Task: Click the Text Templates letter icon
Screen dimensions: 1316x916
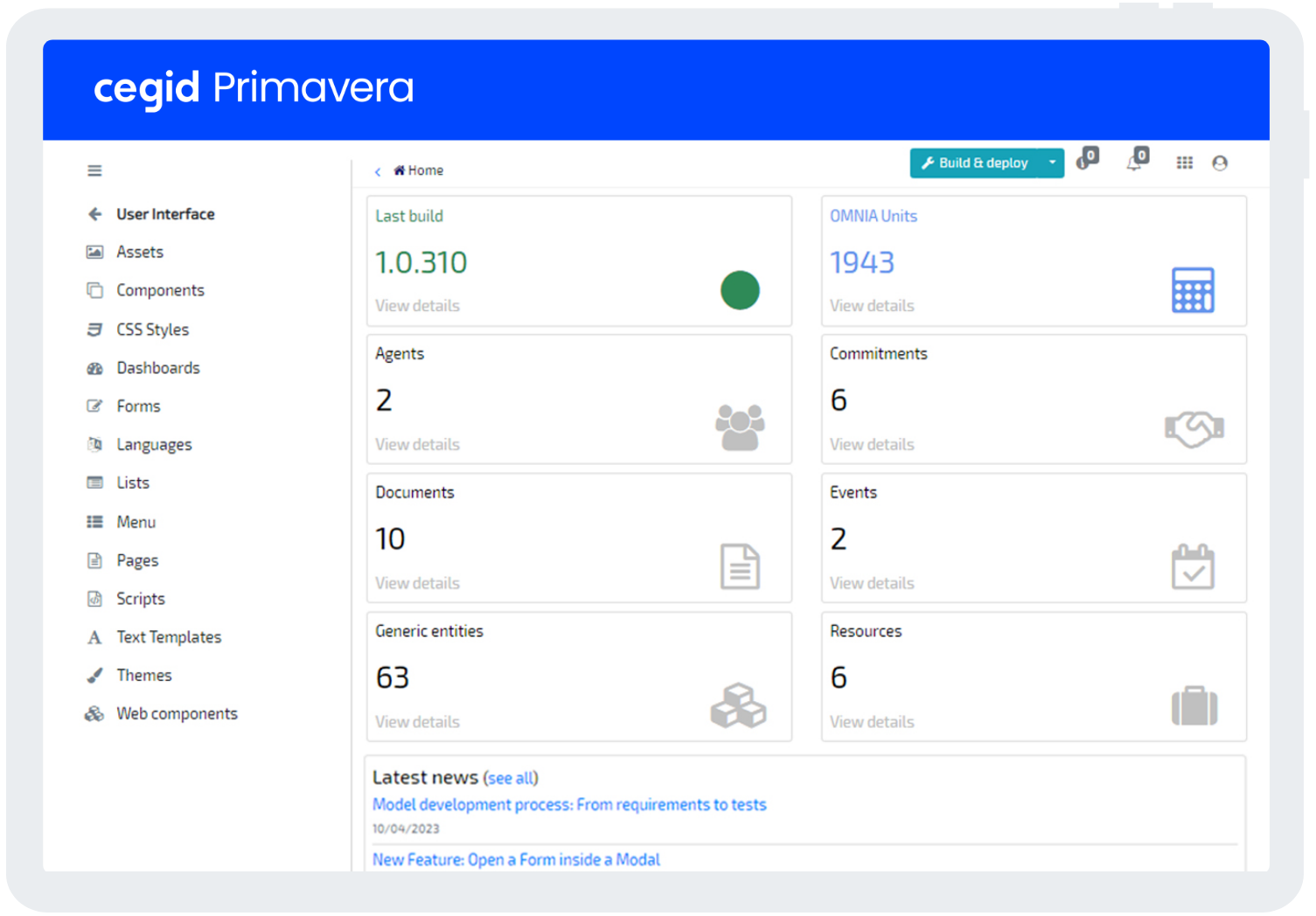Action: pos(94,637)
